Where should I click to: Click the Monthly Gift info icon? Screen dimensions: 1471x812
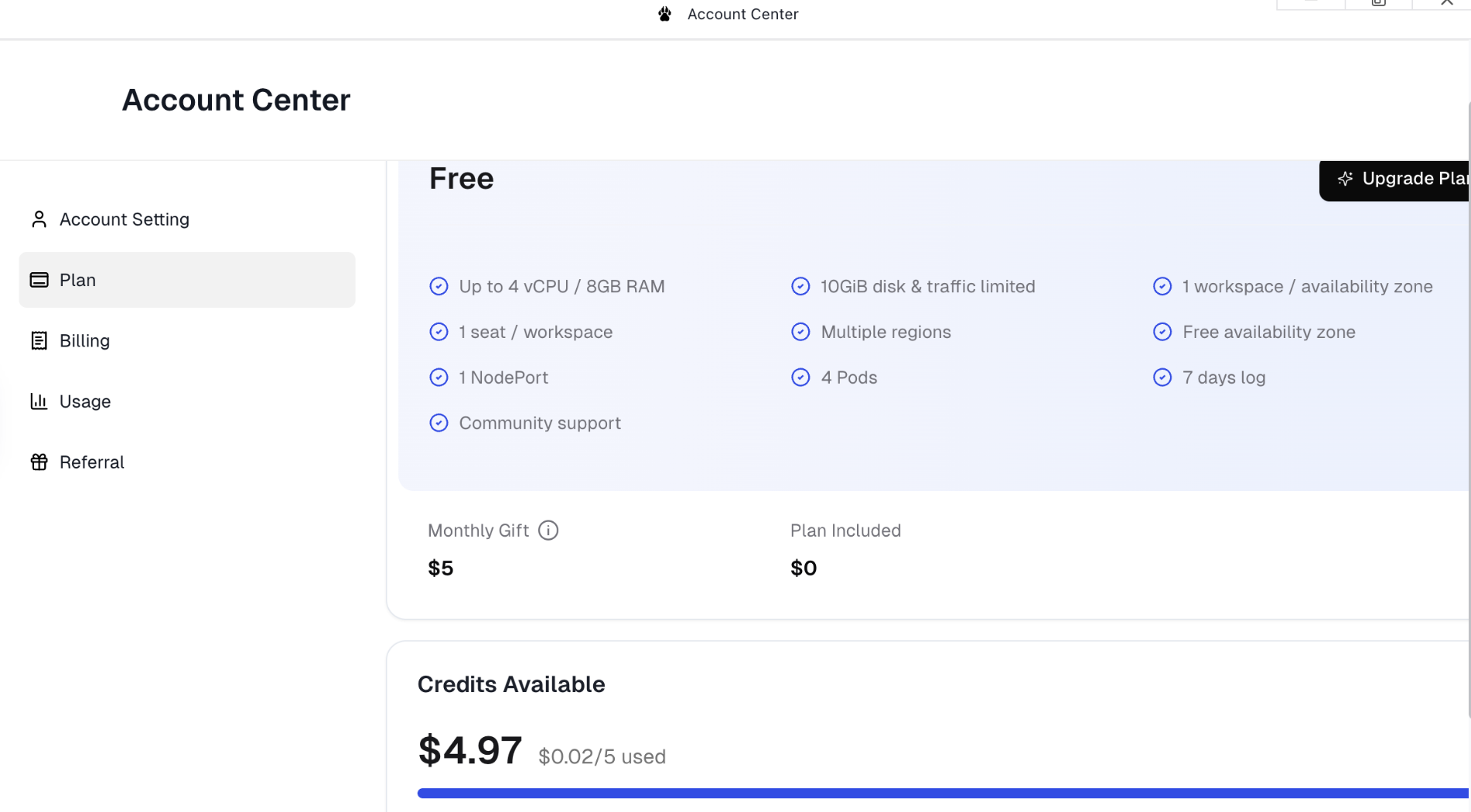tap(548, 531)
